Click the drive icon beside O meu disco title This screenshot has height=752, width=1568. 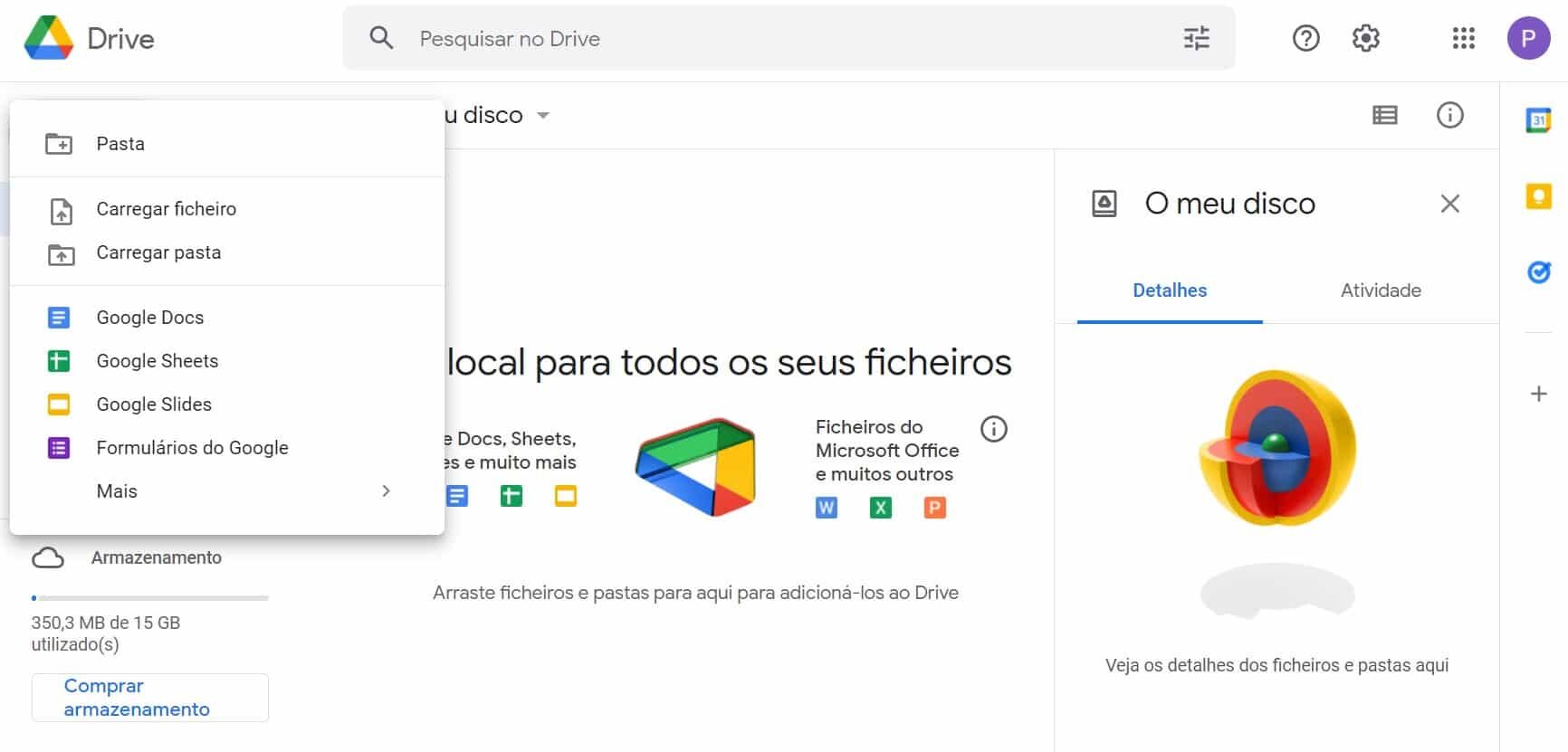(x=1104, y=204)
